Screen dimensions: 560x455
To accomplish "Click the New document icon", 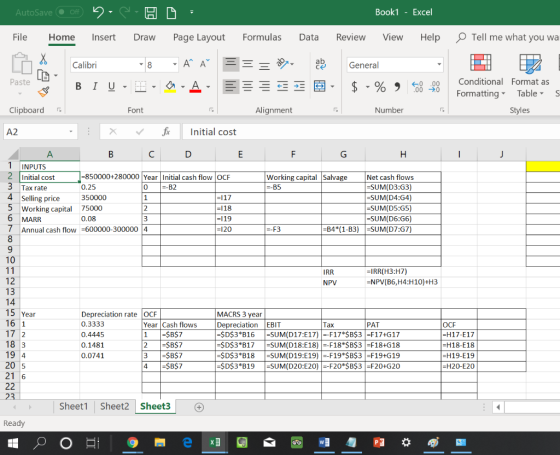I will click(x=171, y=12).
